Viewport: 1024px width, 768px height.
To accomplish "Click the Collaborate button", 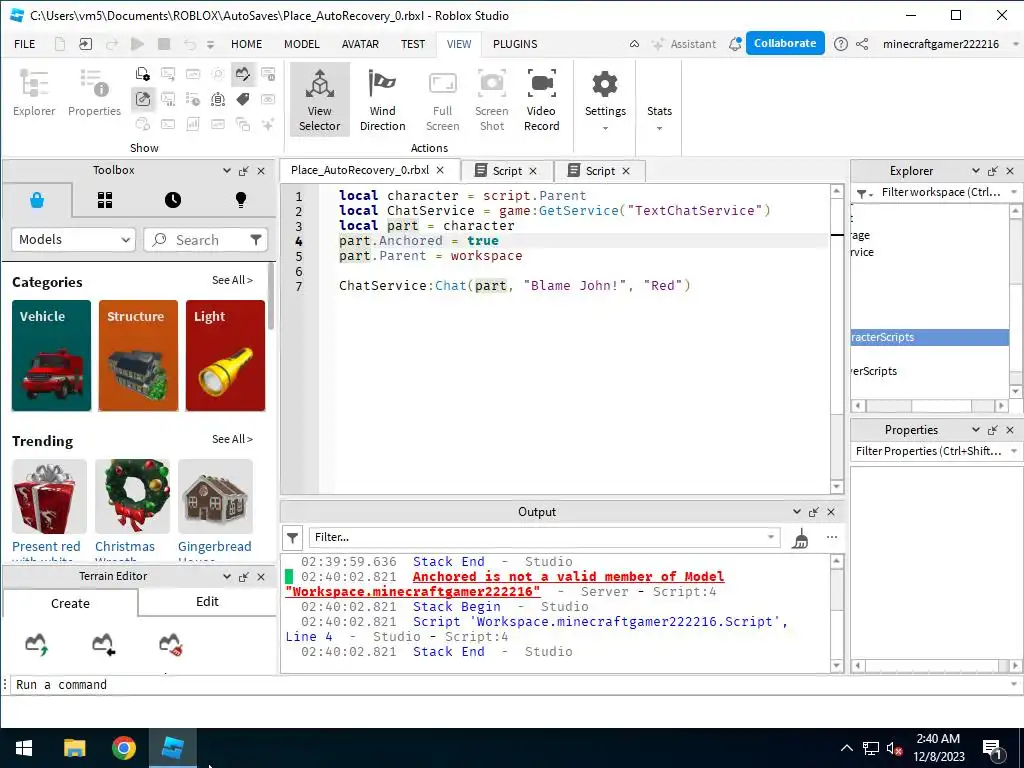I will (785, 43).
